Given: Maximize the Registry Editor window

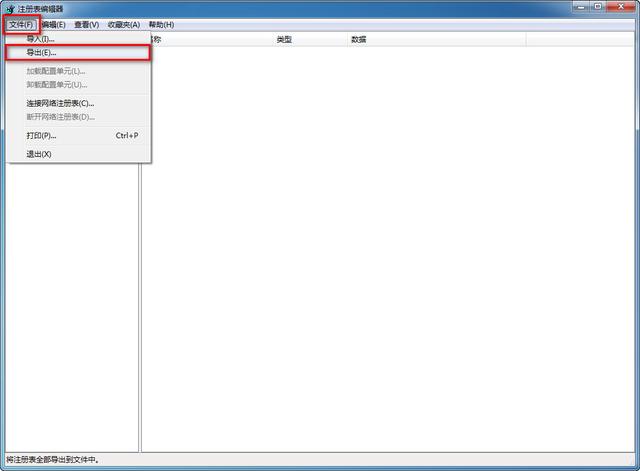Looking at the screenshot, I should click(598, 7).
